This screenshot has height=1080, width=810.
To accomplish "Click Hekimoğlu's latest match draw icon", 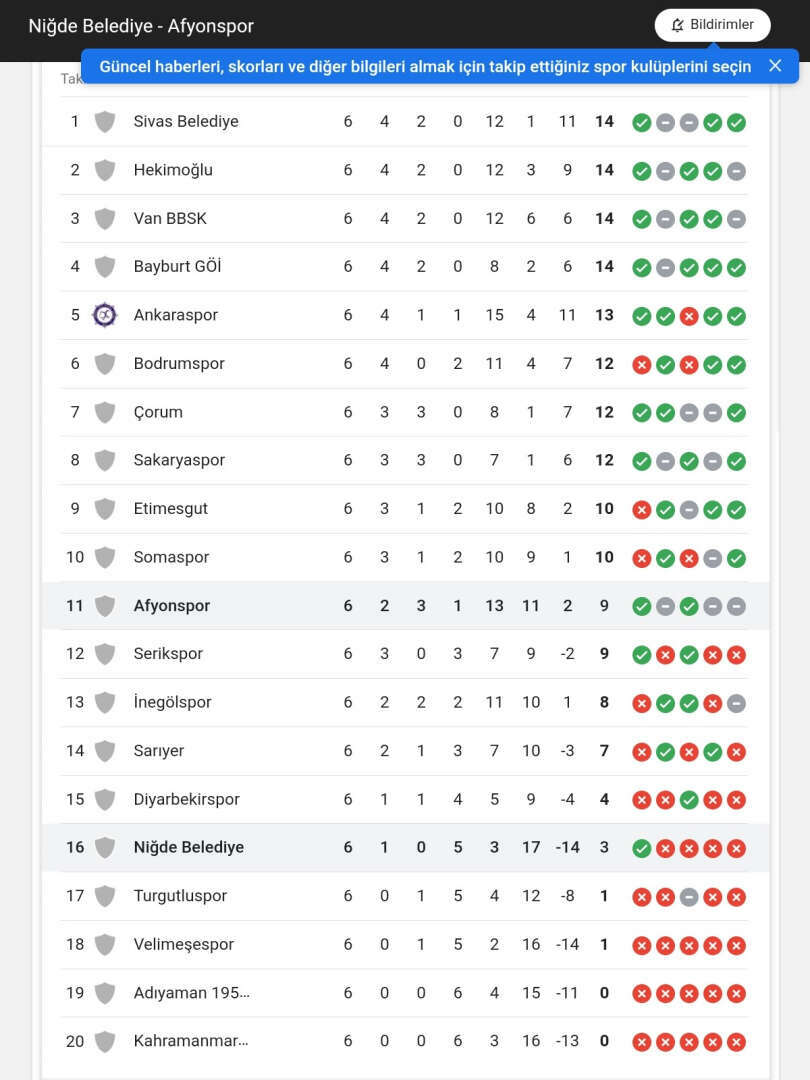I will (736, 171).
